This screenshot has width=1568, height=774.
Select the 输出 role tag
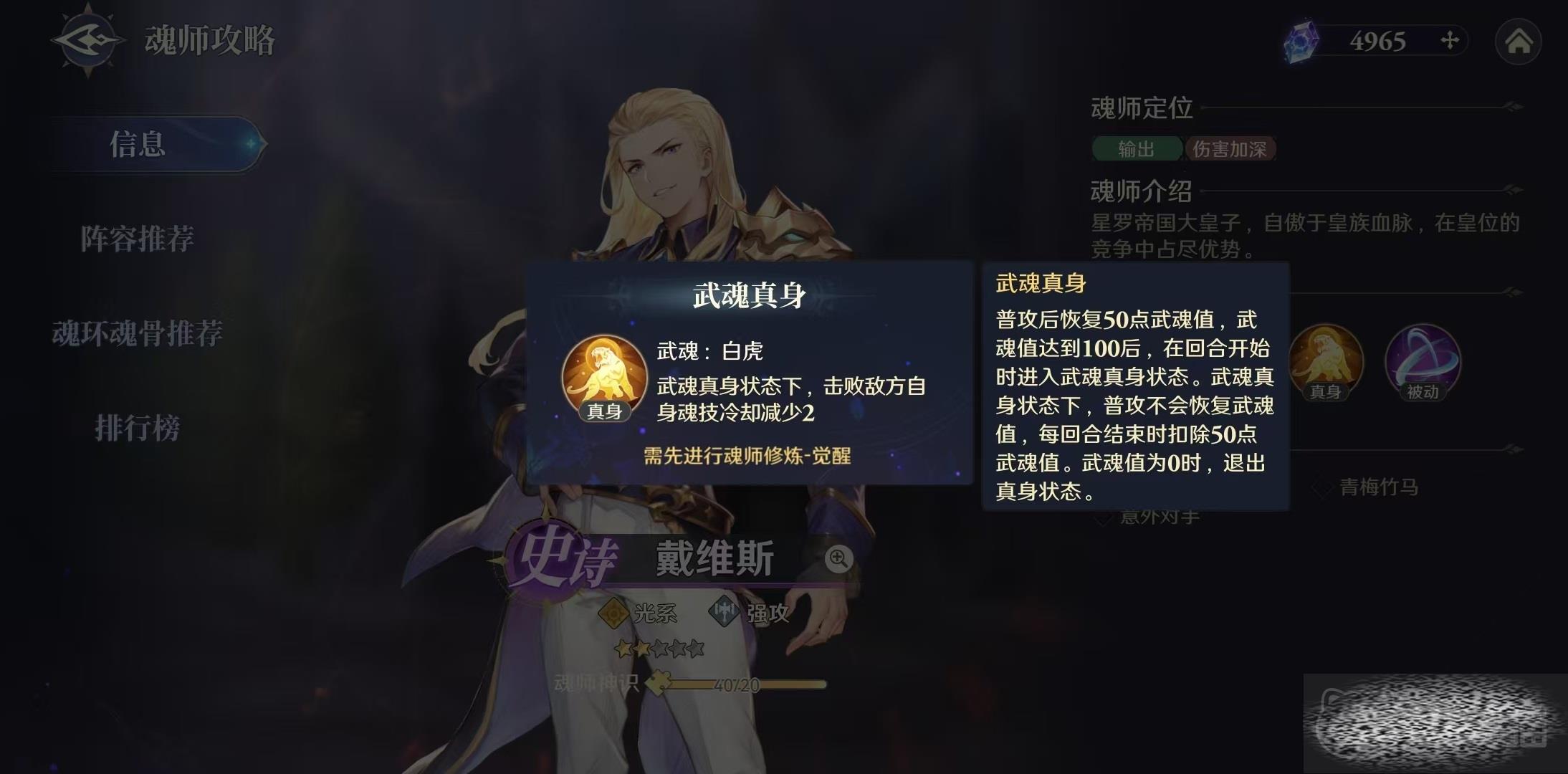coord(1137,149)
